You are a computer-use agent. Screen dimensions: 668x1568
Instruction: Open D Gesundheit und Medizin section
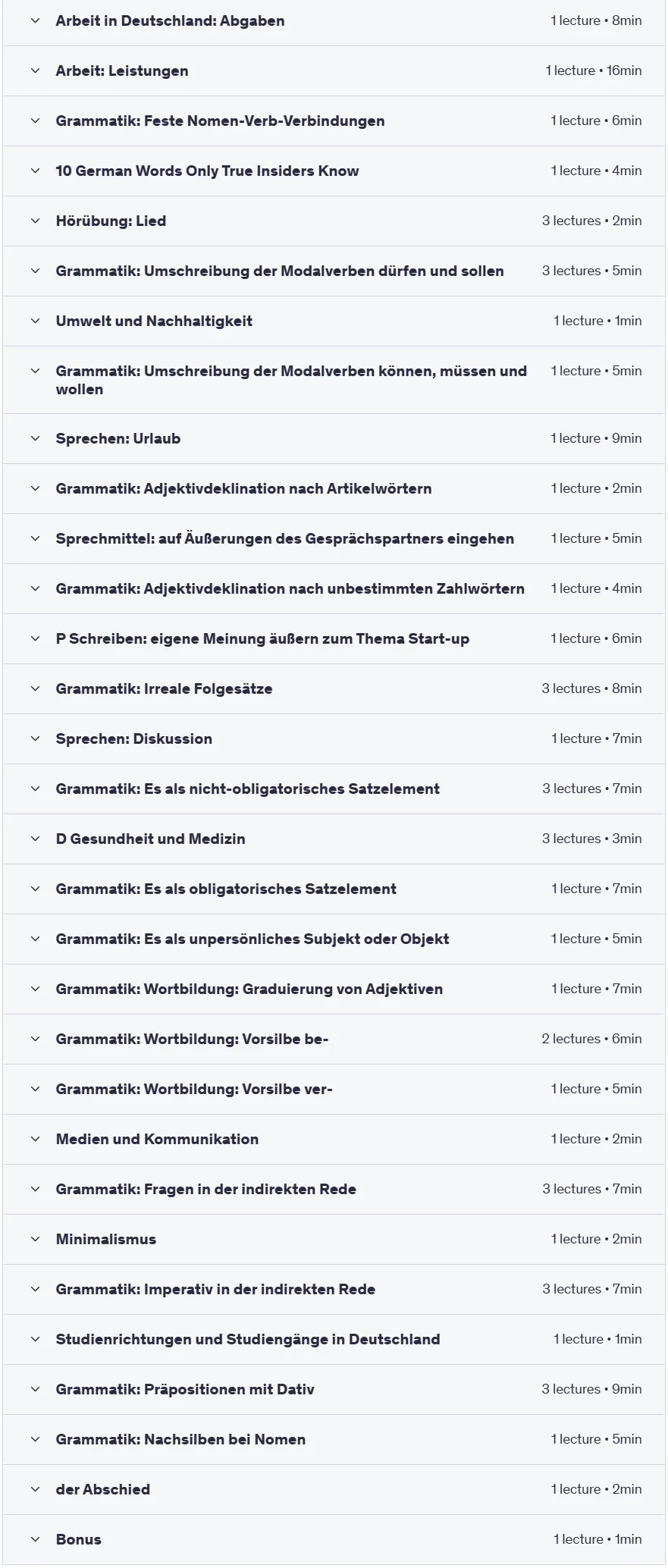(x=334, y=839)
